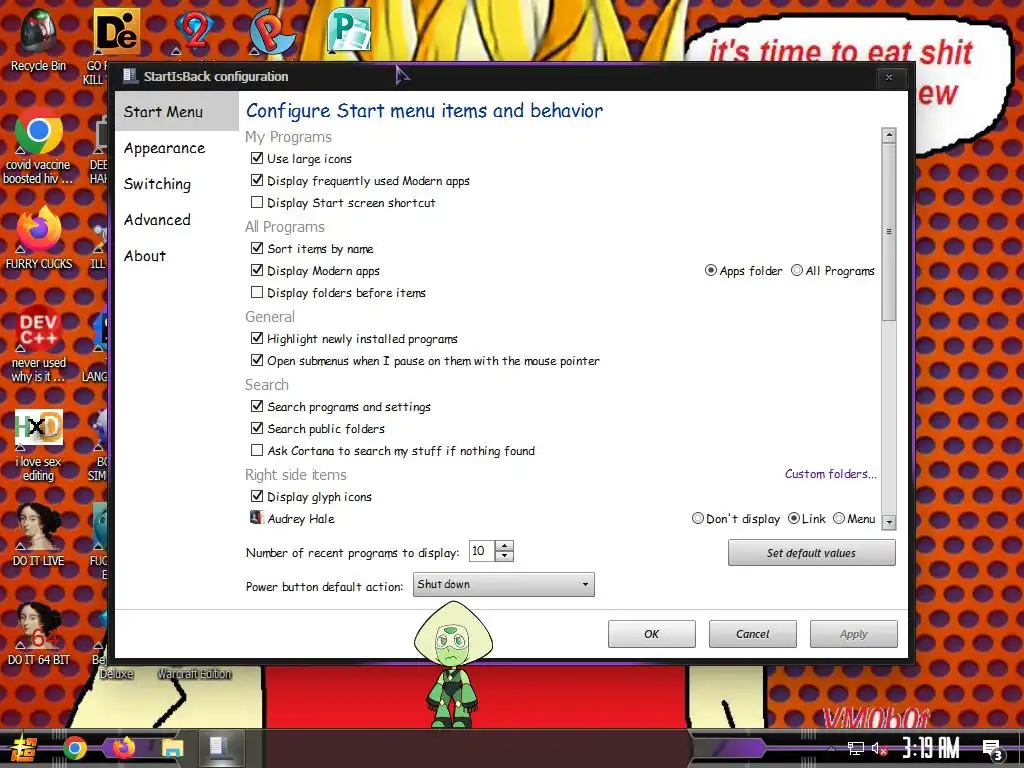Open the Custom folders link
The image size is (1024, 768).
[x=830, y=474]
